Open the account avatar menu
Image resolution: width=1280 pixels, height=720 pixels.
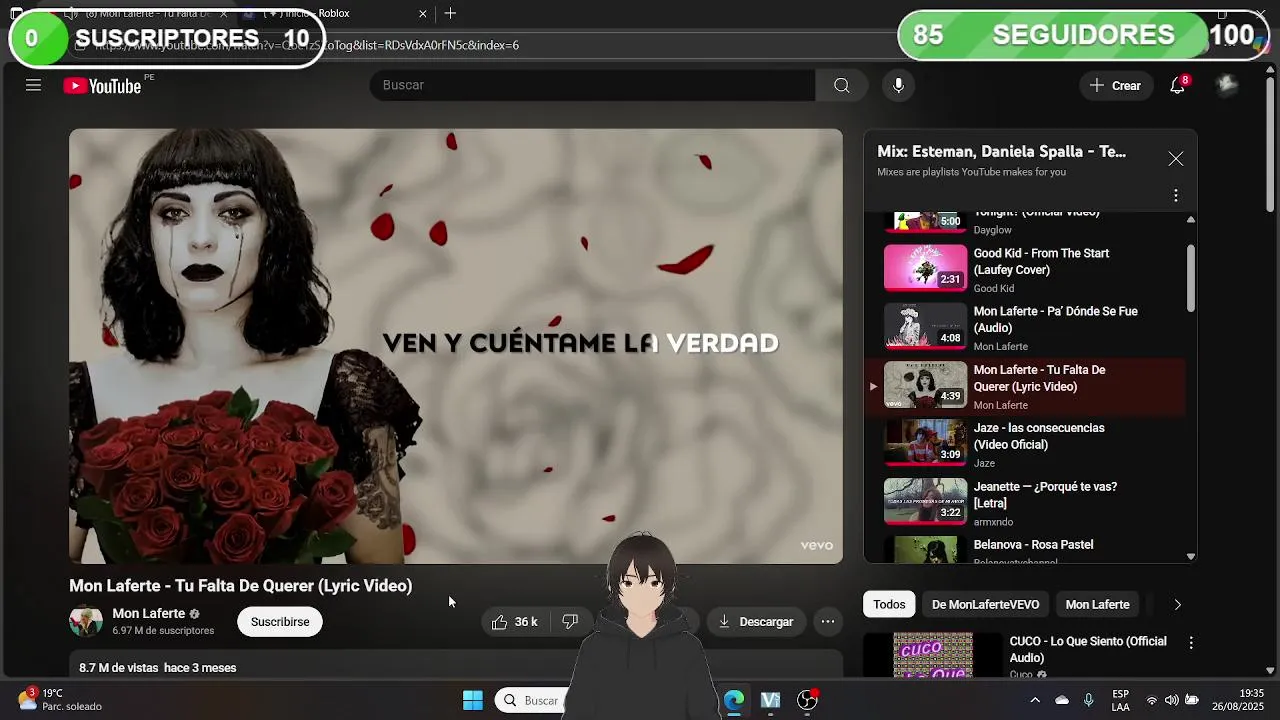(x=1227, y=85)
